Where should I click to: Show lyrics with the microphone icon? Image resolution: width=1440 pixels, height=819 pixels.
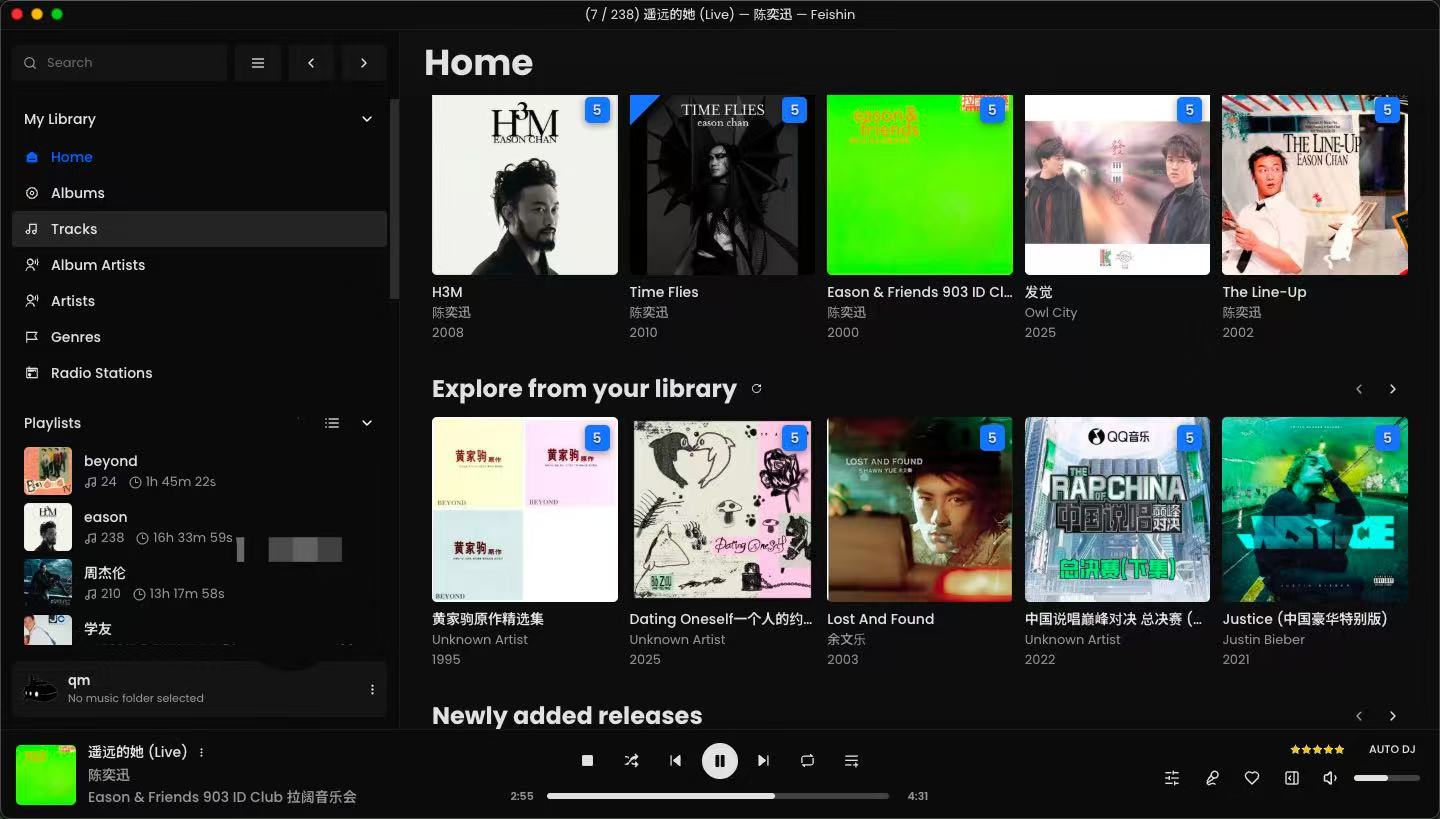point(1212,778)
